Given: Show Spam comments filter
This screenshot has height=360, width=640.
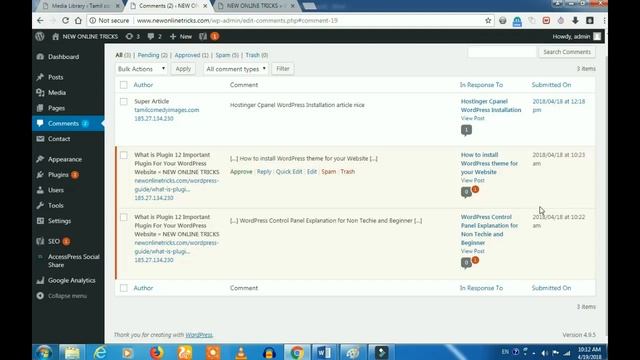Looking at the screenshot, I should tap(227, 55).
